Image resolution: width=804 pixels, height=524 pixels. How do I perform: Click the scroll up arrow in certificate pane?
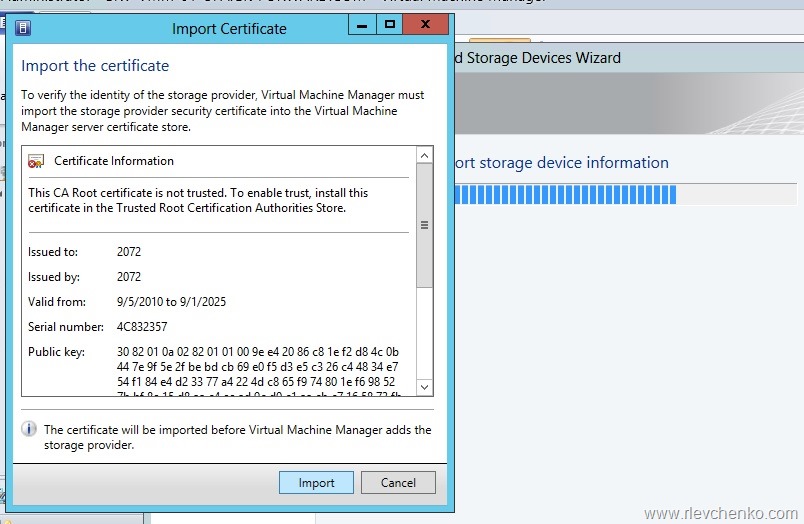coord(425,156)
